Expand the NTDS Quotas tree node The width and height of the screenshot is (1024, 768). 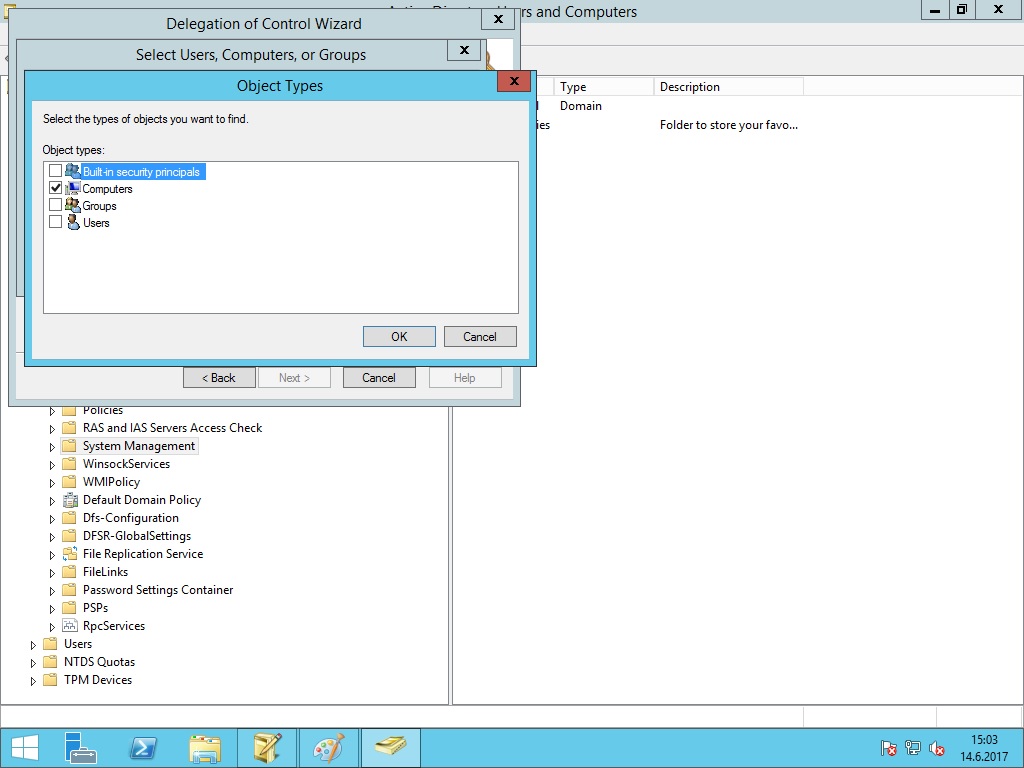pos(34,663)
